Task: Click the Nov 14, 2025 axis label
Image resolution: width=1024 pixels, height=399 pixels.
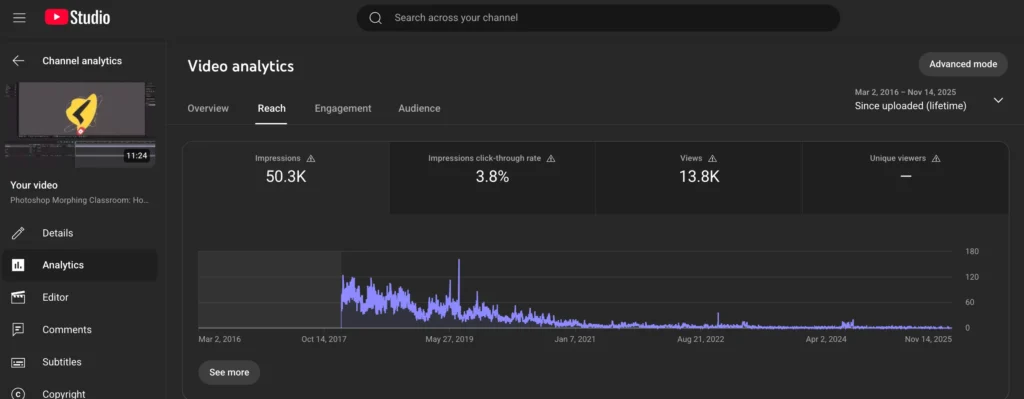Action: [x=929, y=340]
